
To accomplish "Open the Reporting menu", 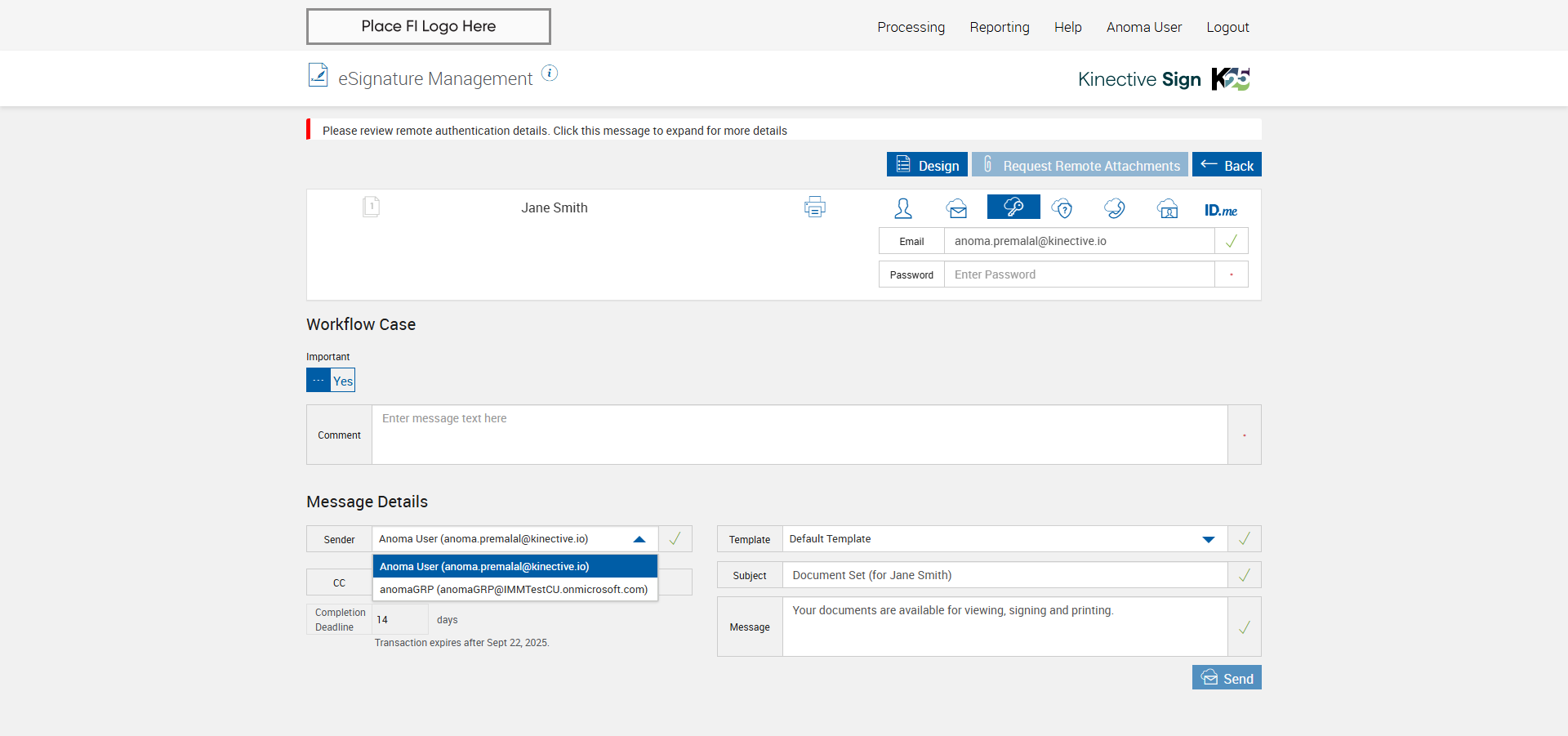I will pyautogui.click(x=999, y=27).
